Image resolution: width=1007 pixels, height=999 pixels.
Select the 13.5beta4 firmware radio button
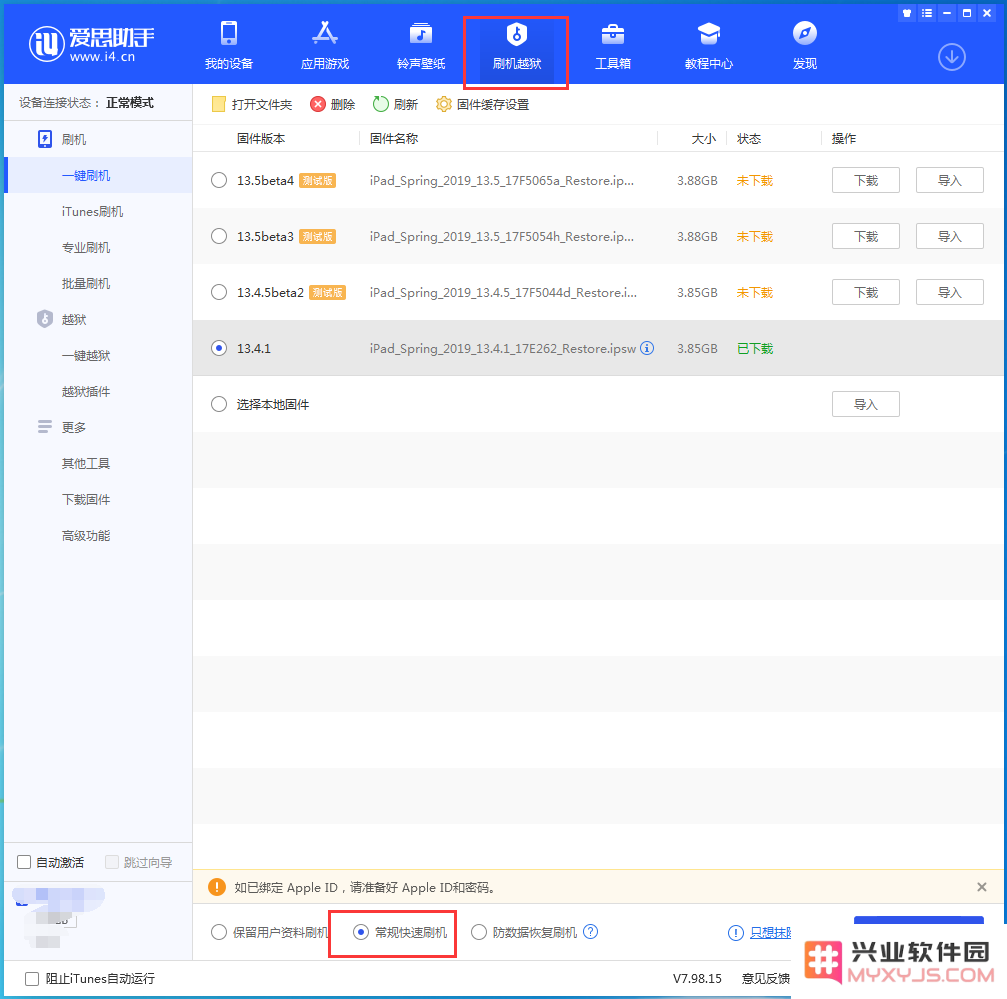coord(219,180)
